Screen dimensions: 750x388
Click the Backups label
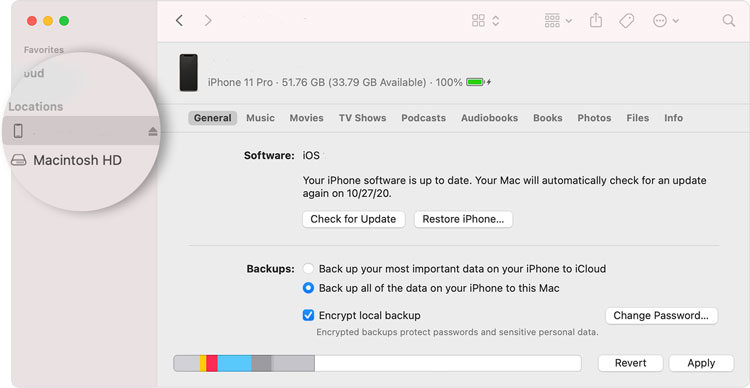click(271, 269)
